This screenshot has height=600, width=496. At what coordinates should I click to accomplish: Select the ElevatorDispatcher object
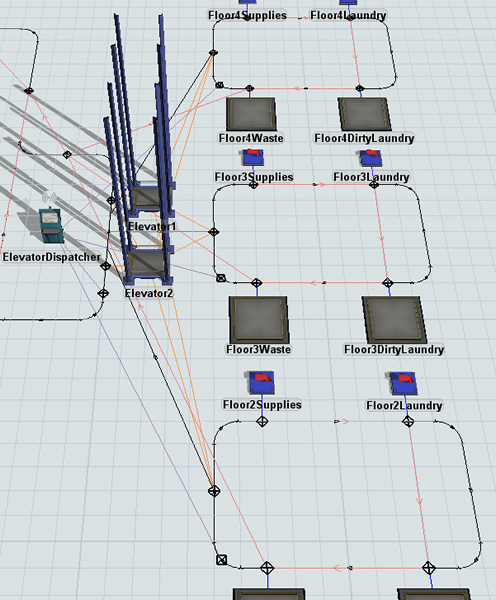pos(51,225)
